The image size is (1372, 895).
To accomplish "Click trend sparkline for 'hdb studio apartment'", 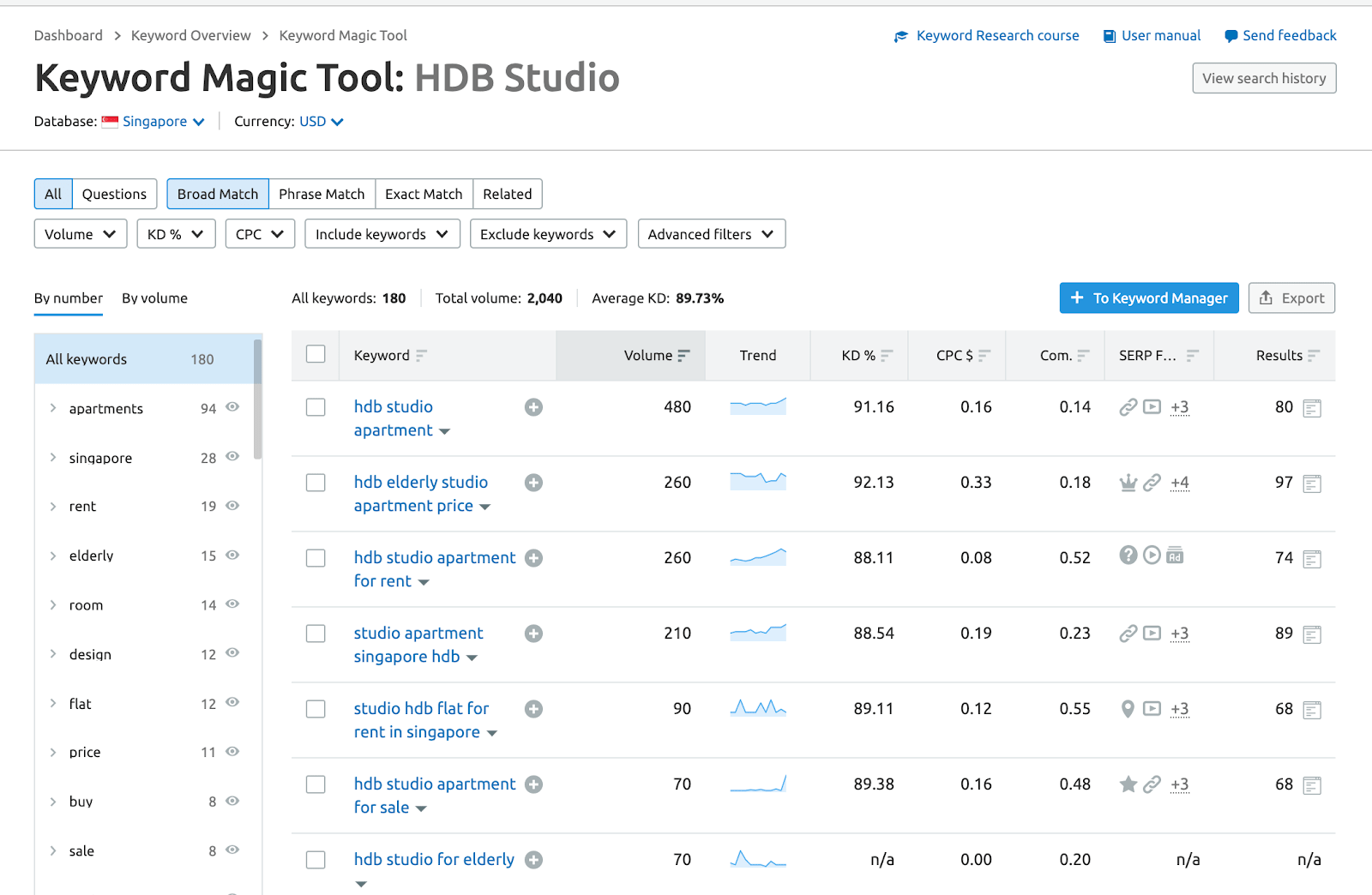I will 758,406.
